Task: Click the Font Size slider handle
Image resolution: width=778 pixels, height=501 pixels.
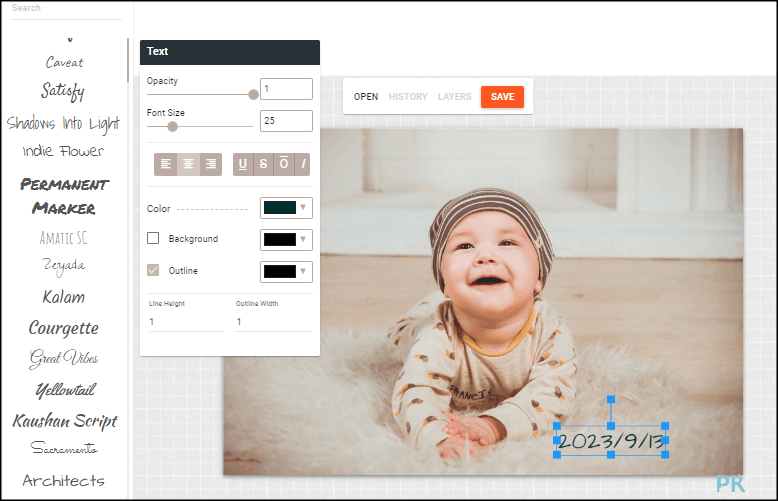Action: [172, 126]
